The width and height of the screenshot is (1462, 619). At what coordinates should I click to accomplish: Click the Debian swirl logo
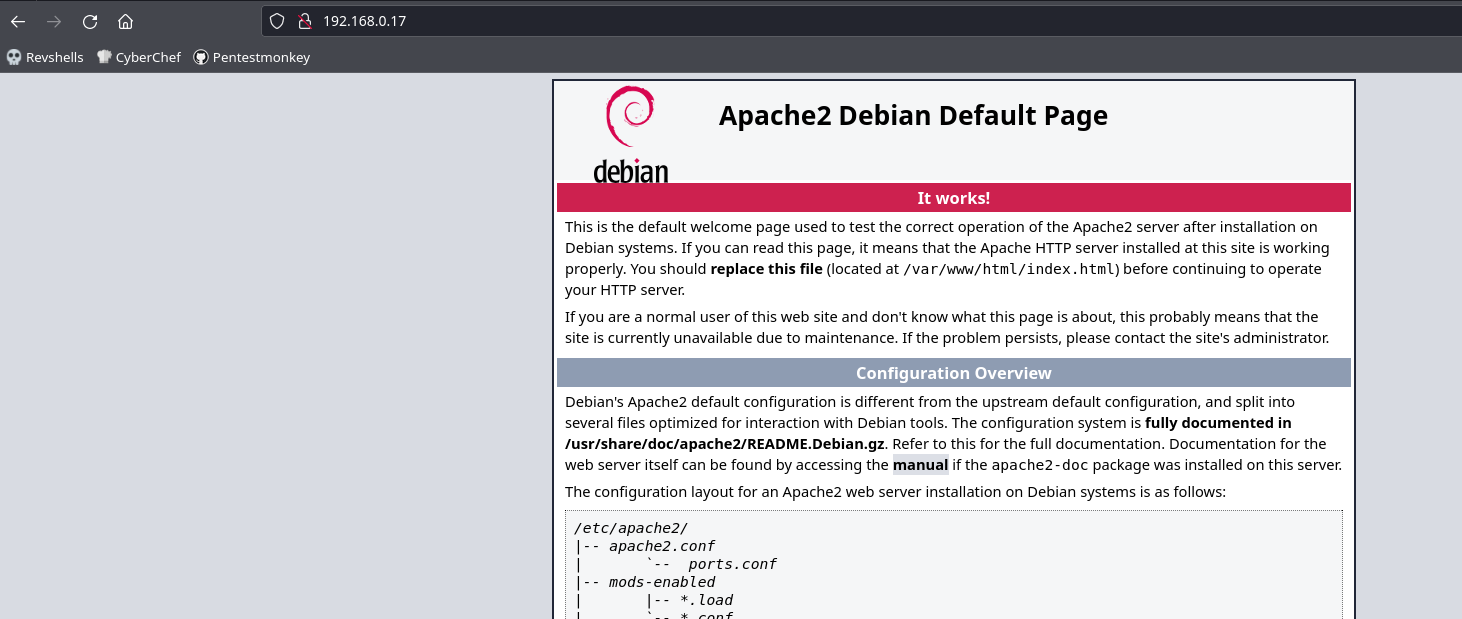(631, 134)
